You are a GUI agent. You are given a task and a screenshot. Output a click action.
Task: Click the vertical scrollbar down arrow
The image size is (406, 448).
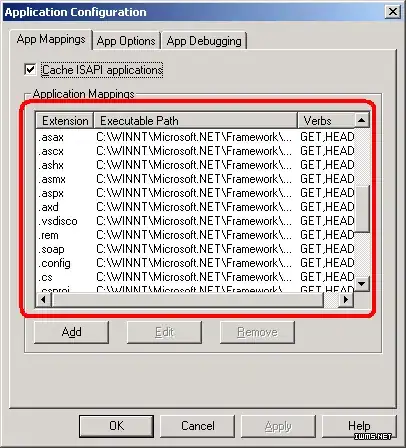[362, 284]
